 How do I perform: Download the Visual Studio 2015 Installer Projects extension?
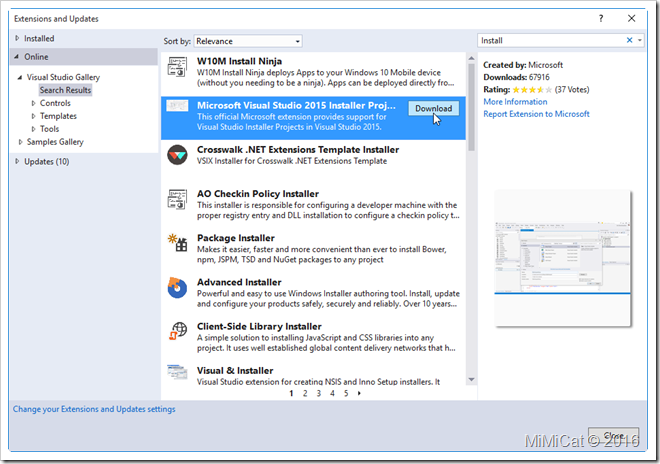434,108
